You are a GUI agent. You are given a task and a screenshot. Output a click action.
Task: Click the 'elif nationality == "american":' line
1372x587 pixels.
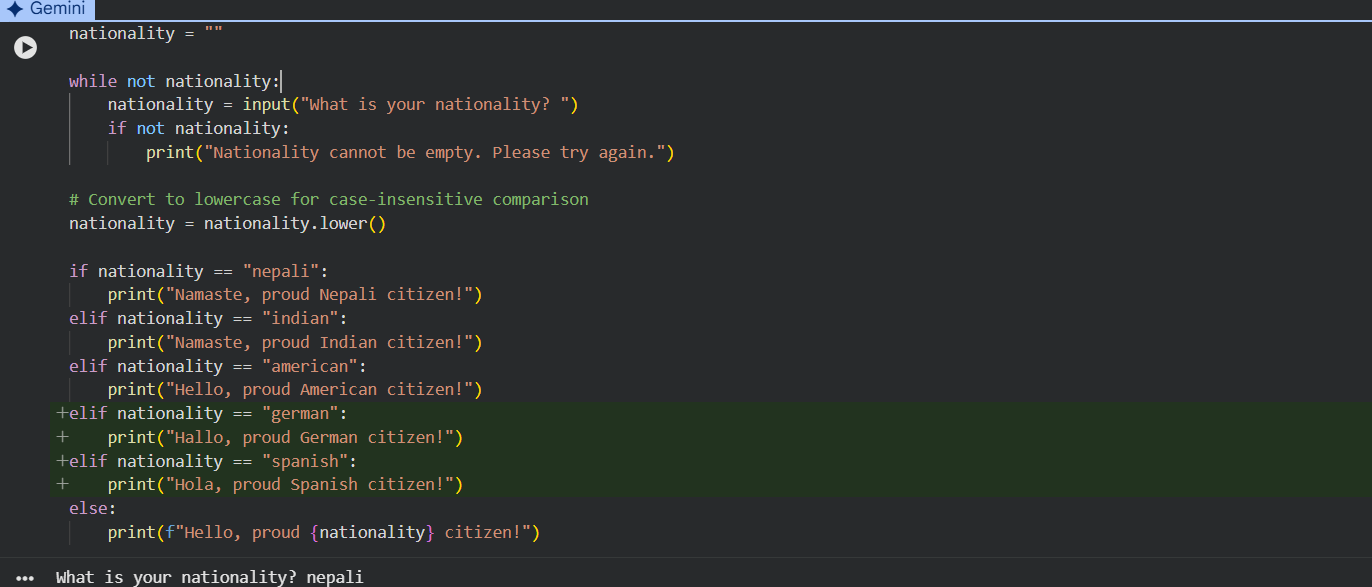pos(218,366)
